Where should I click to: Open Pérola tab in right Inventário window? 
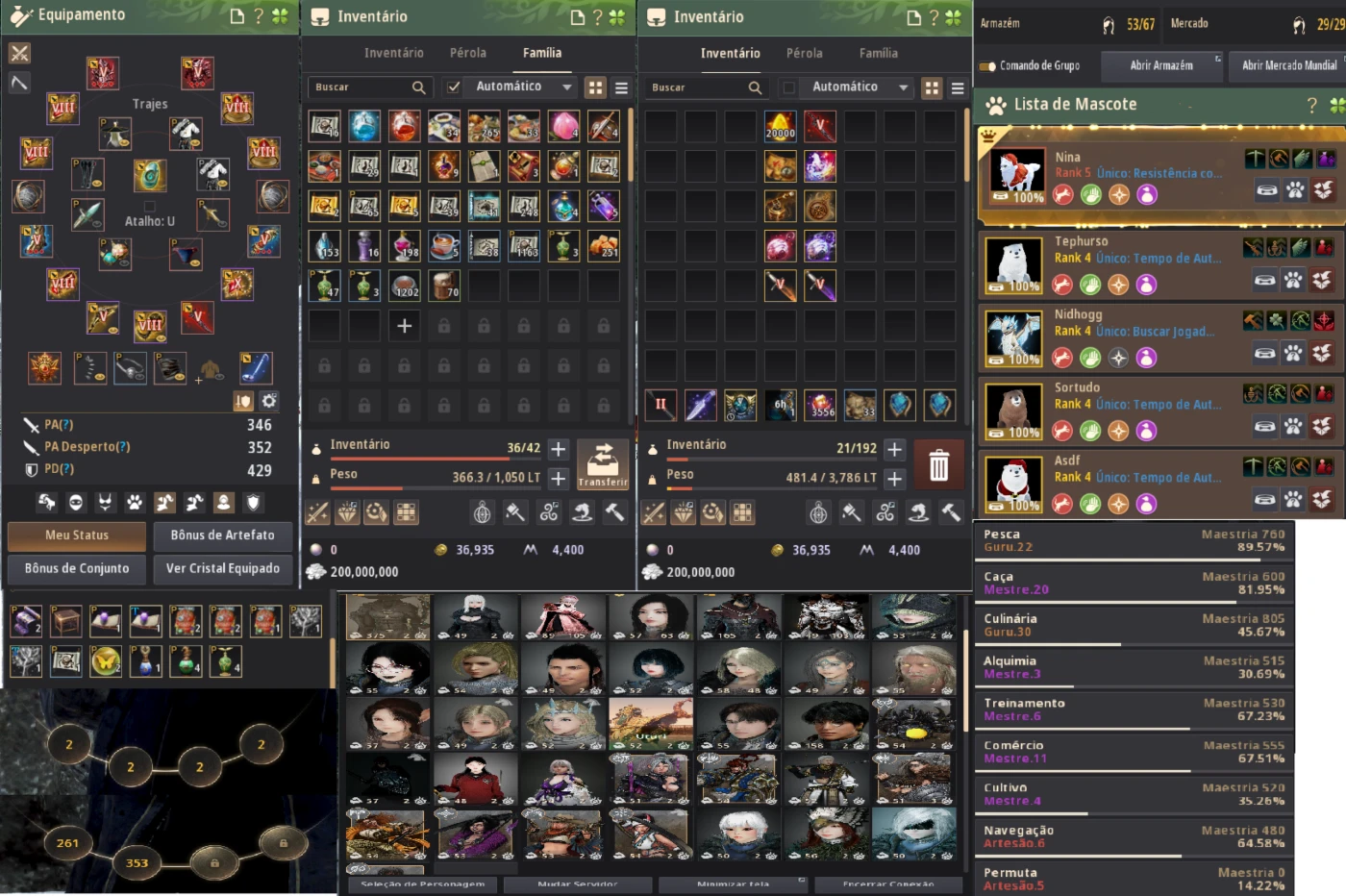[805, 54]
